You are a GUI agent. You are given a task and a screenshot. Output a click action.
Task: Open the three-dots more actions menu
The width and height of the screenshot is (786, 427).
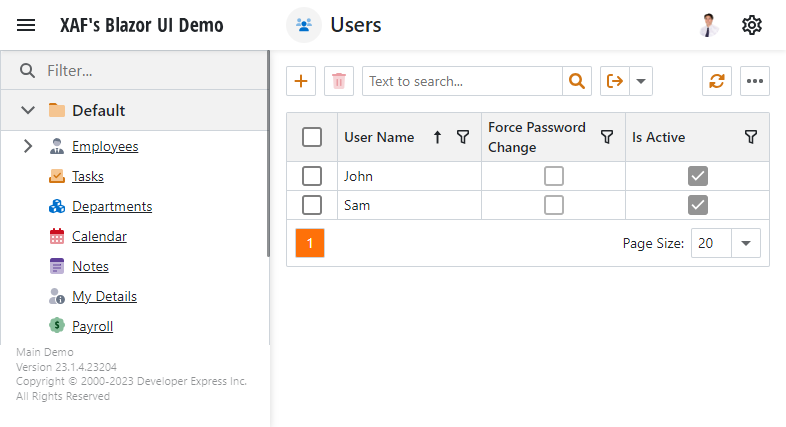[x=755, y=81]
